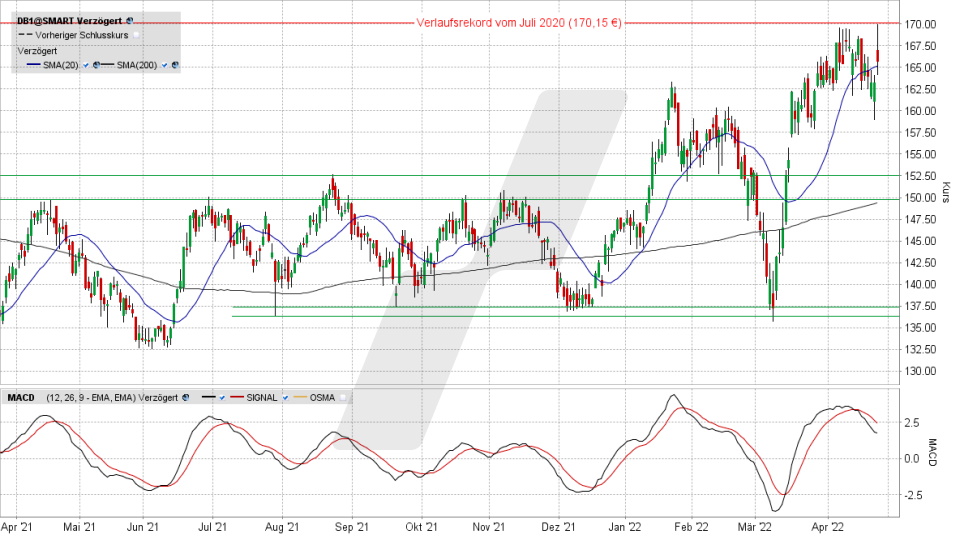Toggle the black MACD line checkbox
960x540 pixels.
tap(222, 397)
